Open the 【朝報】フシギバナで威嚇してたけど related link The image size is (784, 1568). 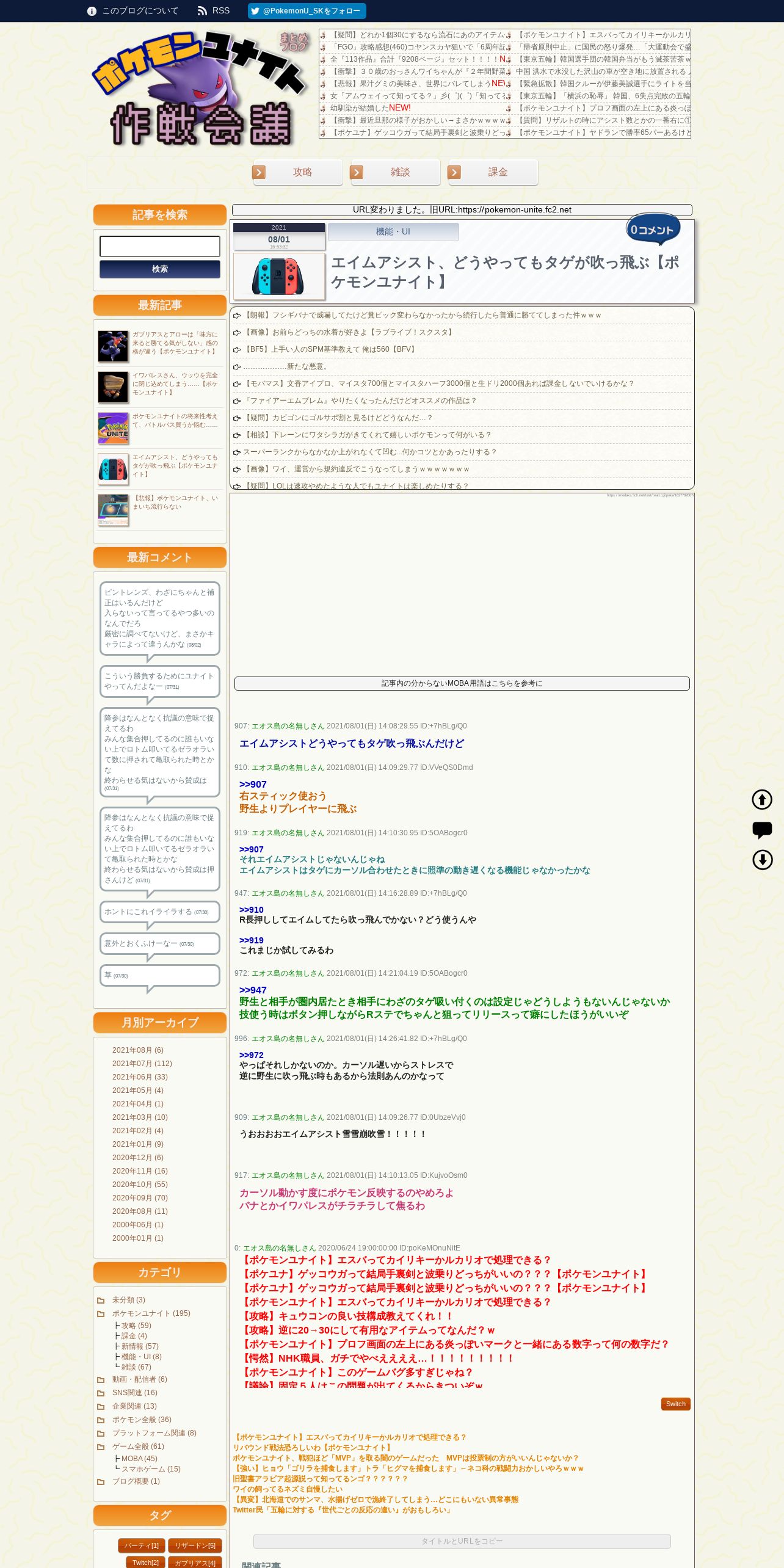click(x=422, y=315)
